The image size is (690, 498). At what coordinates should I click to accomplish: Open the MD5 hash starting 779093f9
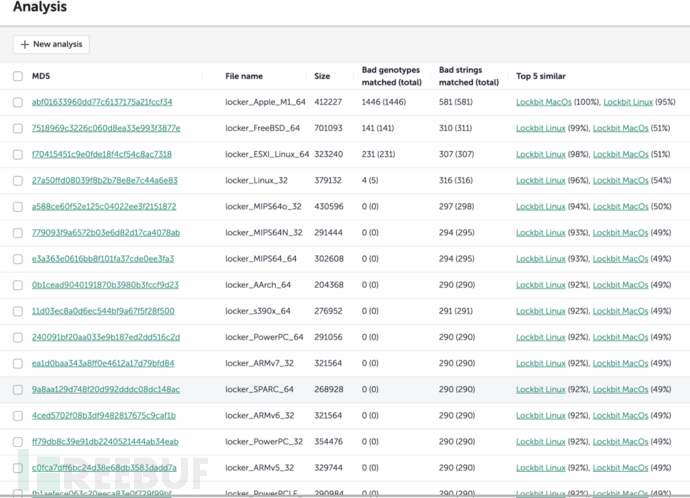(106, 233)
